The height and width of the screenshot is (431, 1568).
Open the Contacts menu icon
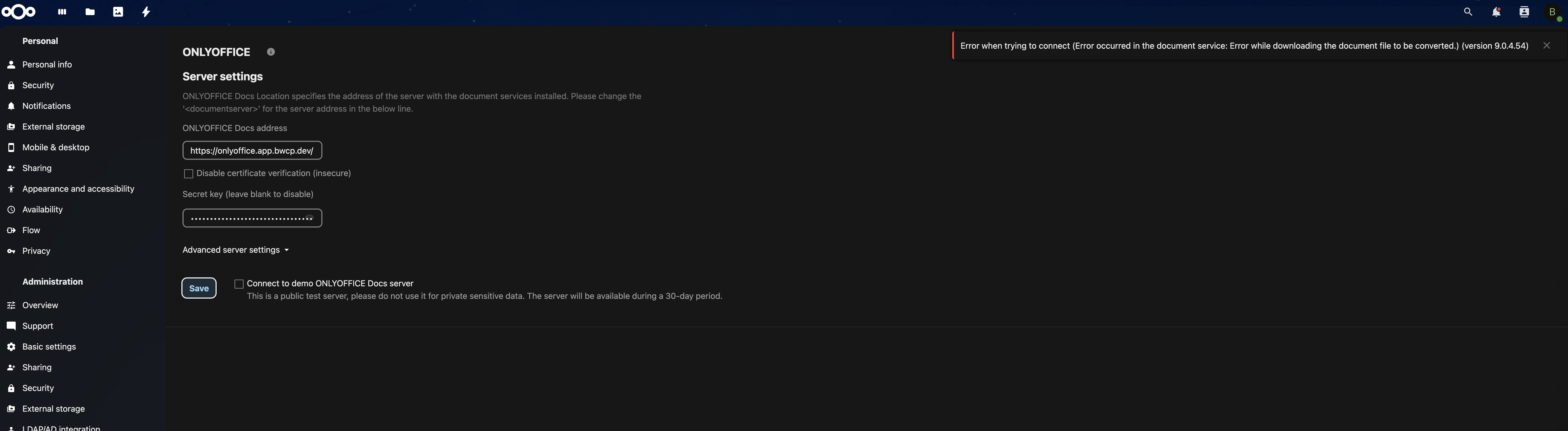click(1524, 11)
